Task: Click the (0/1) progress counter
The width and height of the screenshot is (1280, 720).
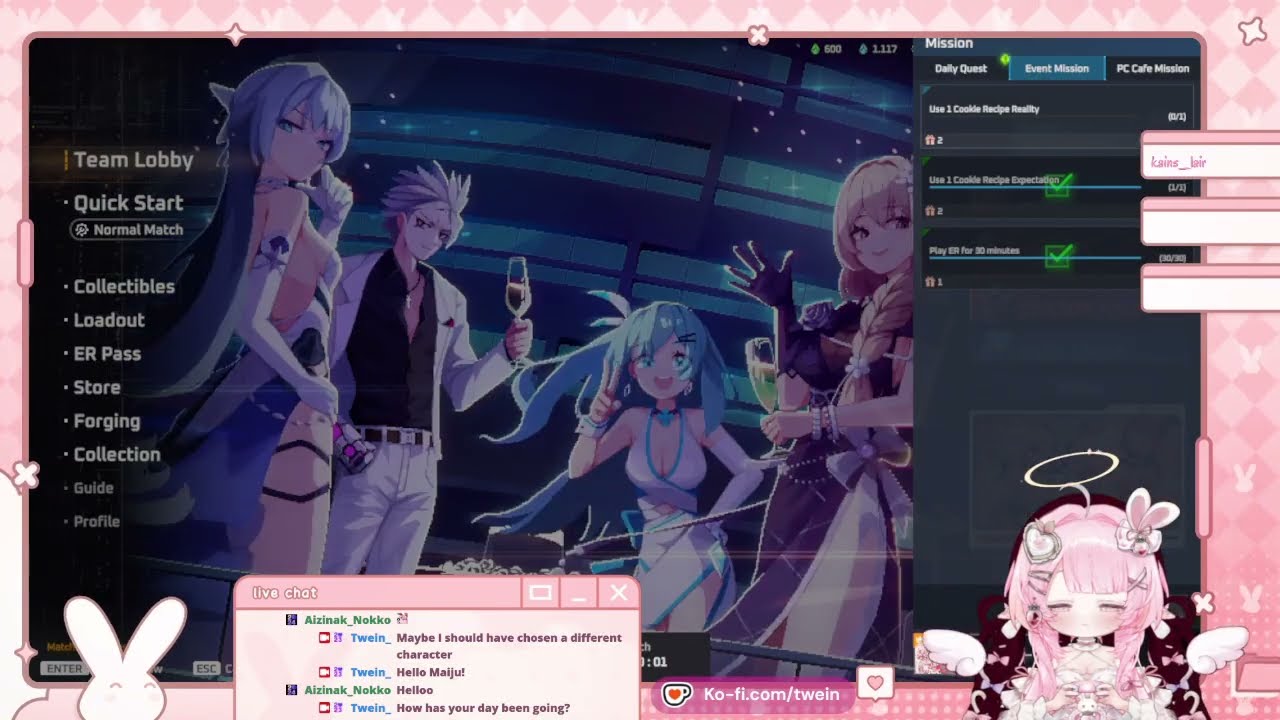Action: click(x=1177, y=117)
